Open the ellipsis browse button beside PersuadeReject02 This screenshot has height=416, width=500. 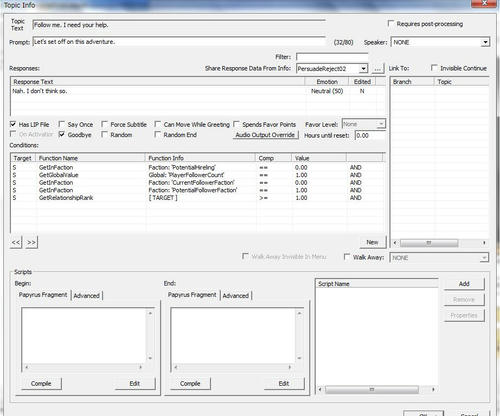click(378, 69)
